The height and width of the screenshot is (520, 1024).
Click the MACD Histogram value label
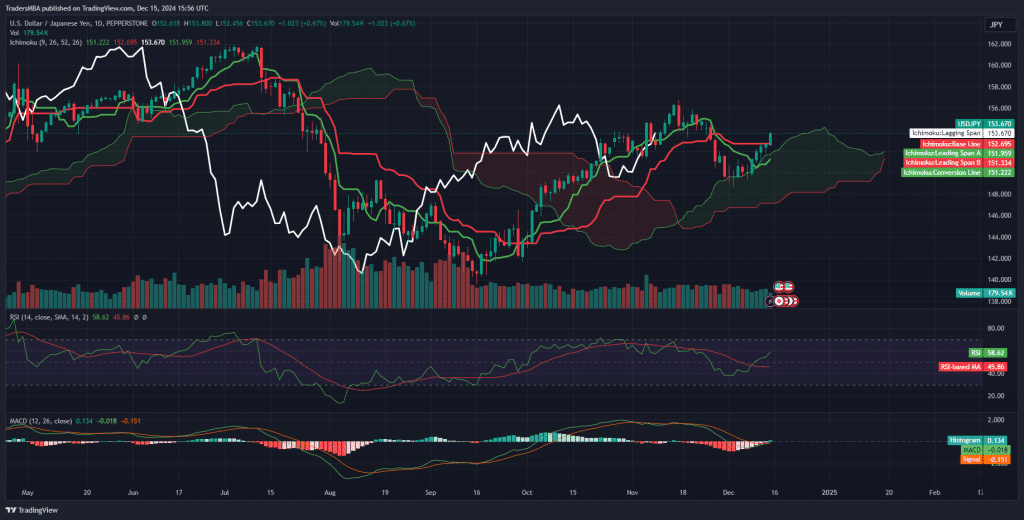click(964, 440)
